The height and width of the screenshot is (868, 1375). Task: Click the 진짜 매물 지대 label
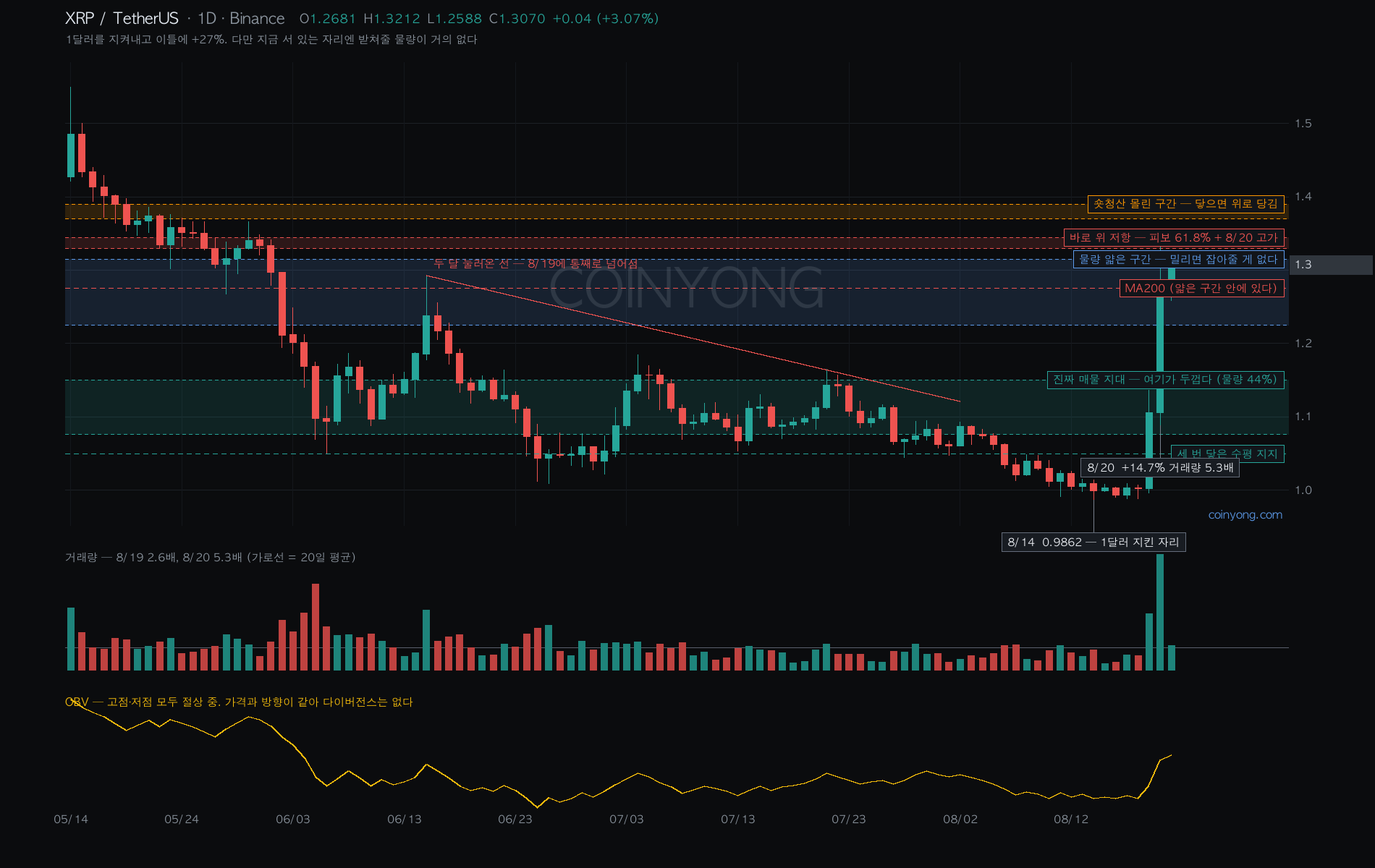1165,380
